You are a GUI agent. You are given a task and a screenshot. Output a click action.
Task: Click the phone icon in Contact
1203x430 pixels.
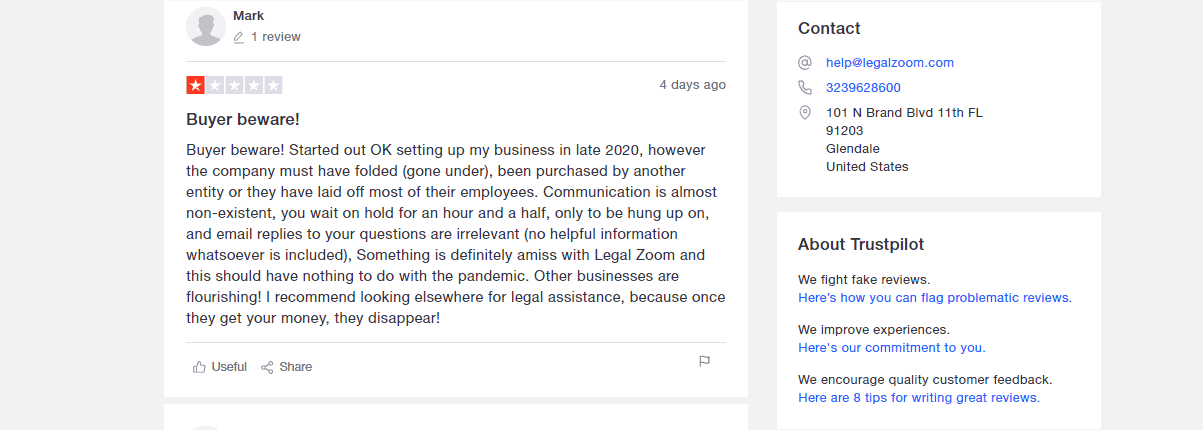[805, 88]
